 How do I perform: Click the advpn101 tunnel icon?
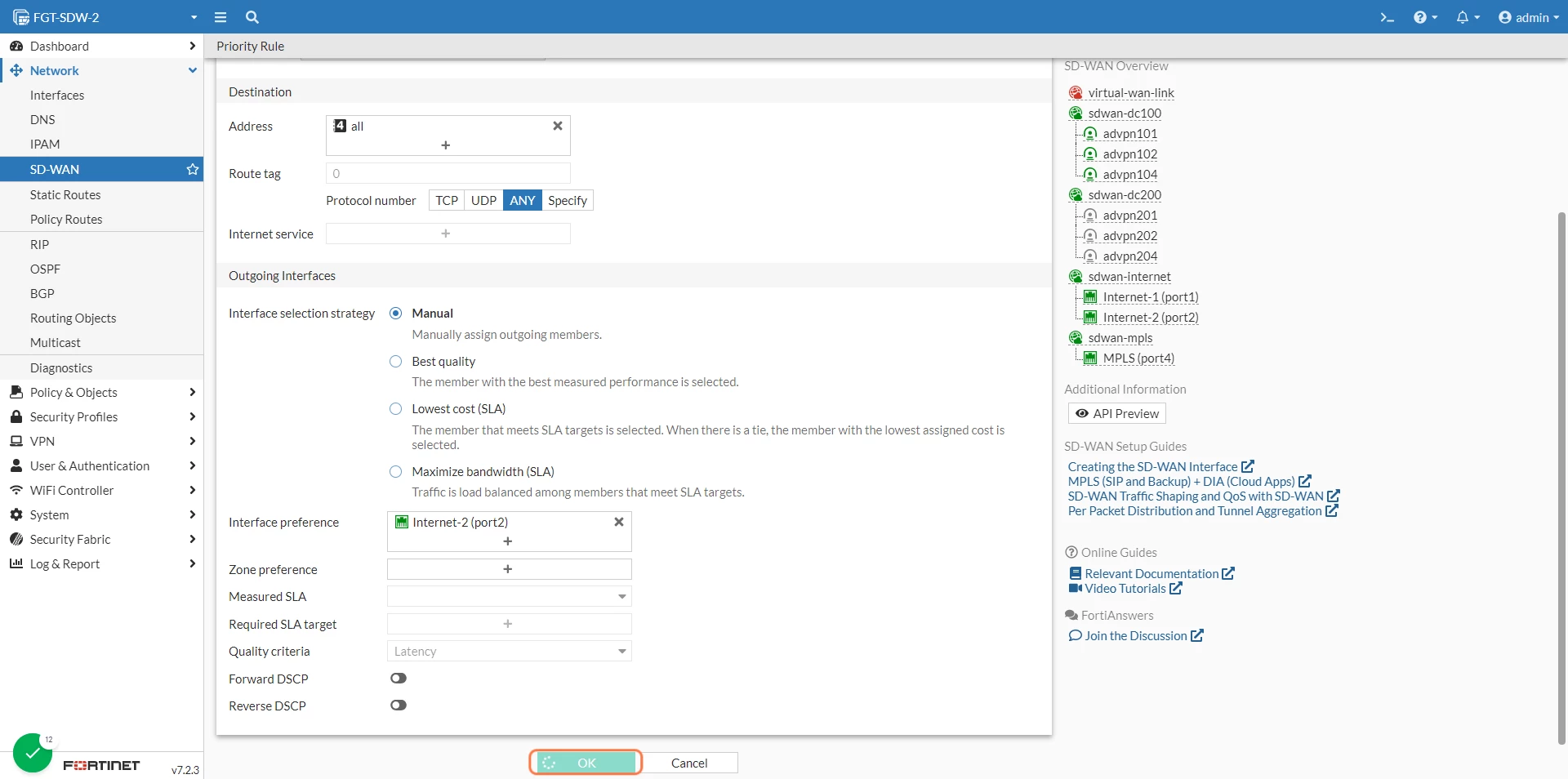tap(1090, 134)
